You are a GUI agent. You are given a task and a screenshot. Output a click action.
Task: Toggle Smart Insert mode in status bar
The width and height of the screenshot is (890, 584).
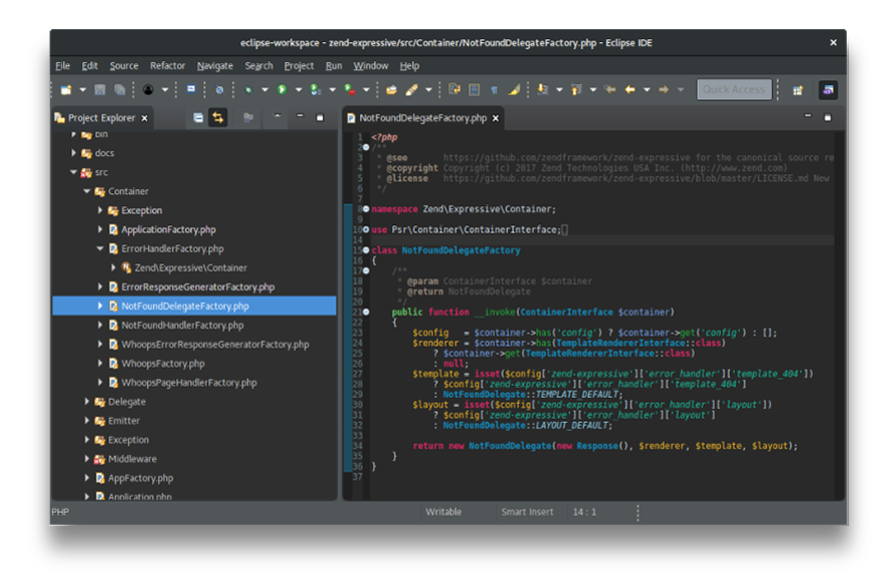pos(527,511)
